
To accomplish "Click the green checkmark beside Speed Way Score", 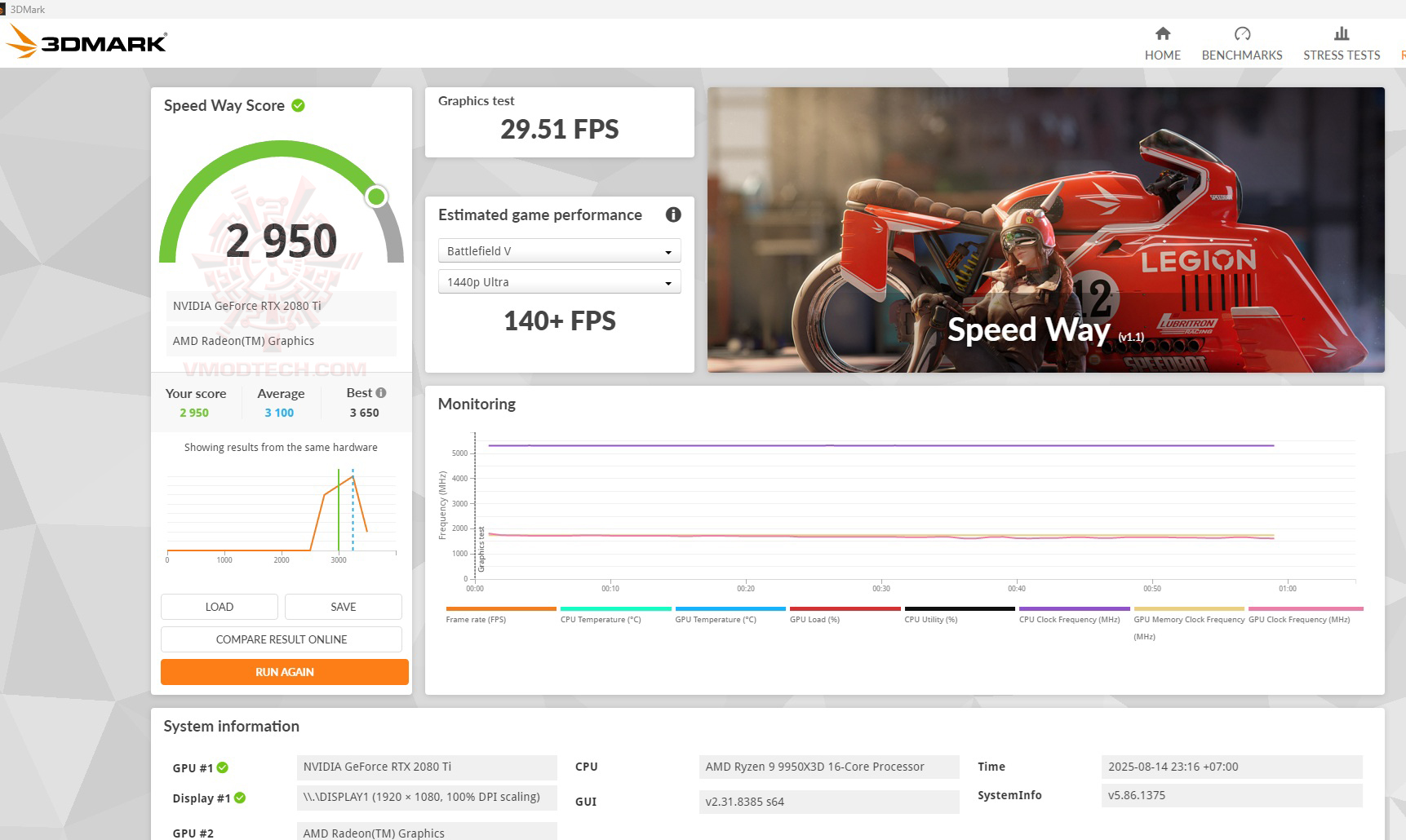I will pos(296,105).
